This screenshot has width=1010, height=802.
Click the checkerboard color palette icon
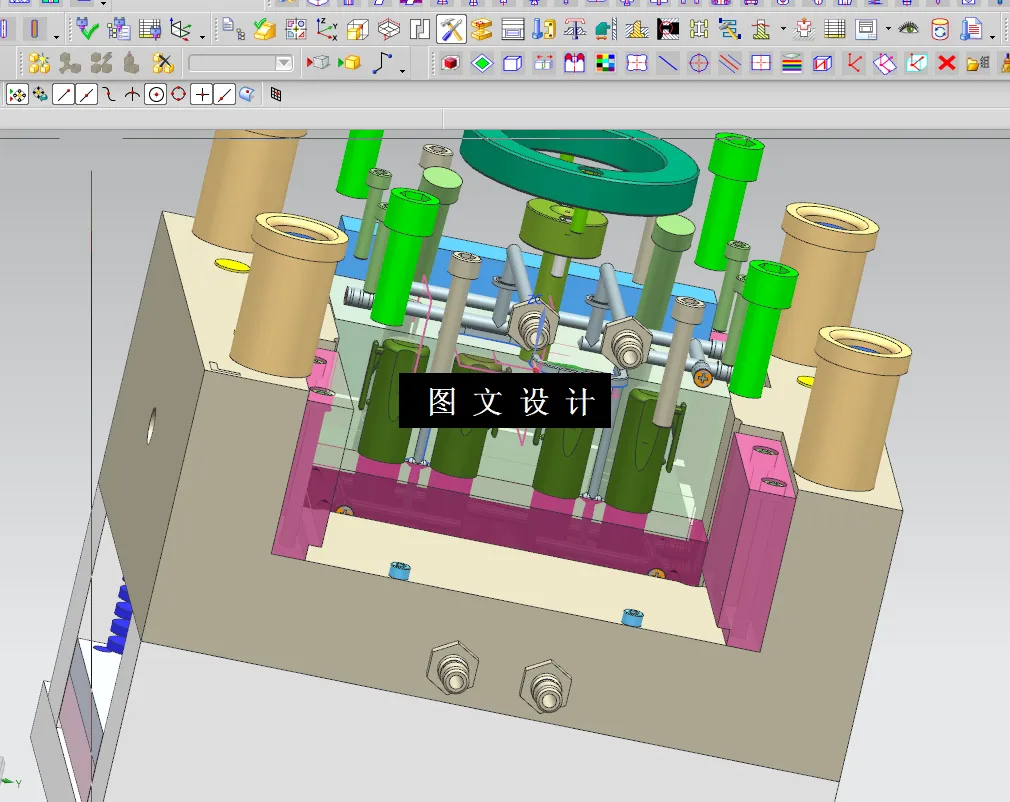pyautogui.click(x=605, y=63)
